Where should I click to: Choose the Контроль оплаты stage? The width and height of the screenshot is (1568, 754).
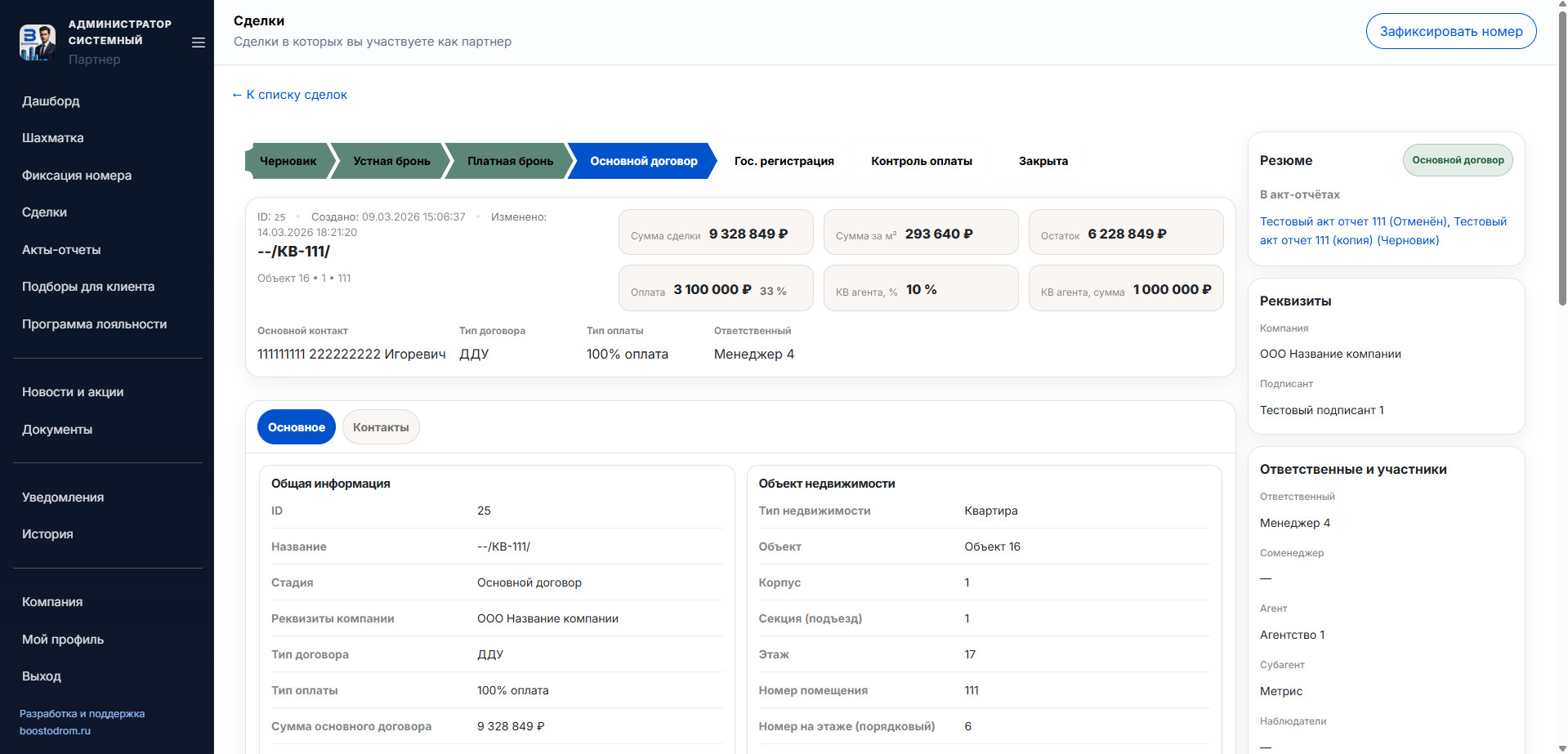[x=921, y=161]
